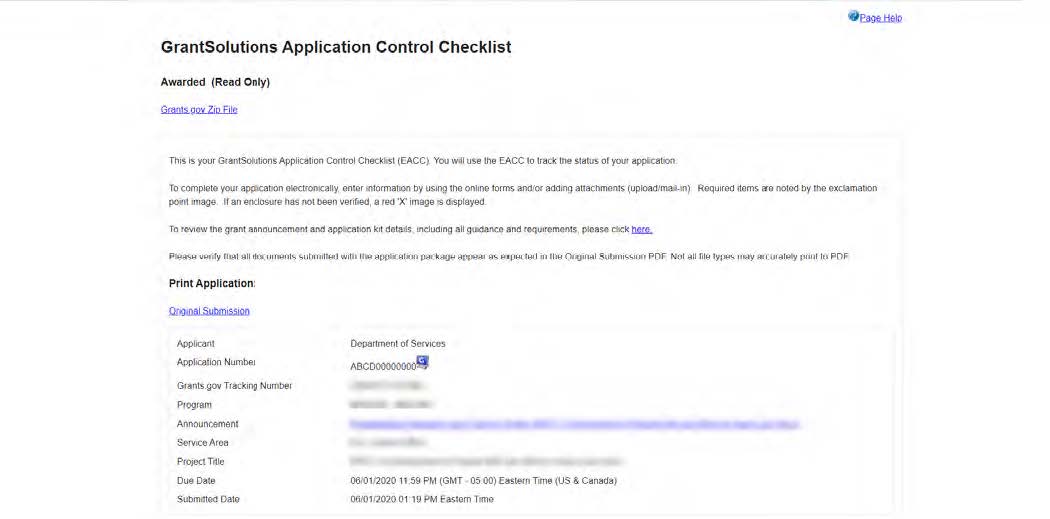Open the Original Submission PDF link
This screenshot has height=519, width=1050.
[209, 311]
